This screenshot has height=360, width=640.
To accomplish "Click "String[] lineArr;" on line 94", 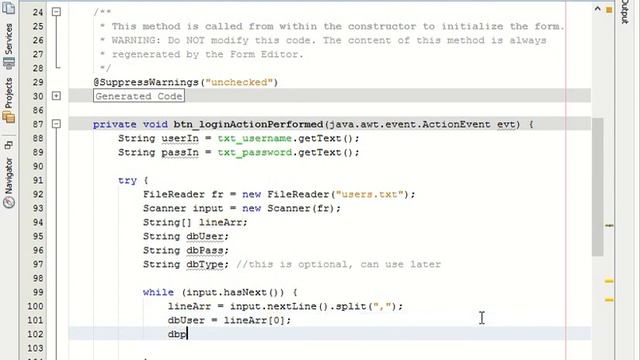I will (x=195, y=222).
